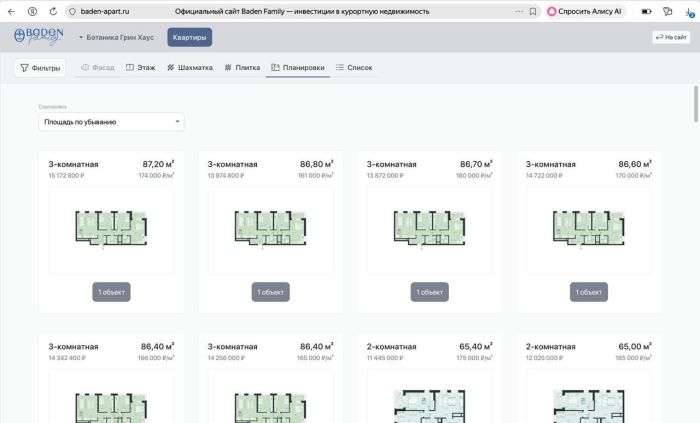Image resolution: width=700 pixels, height=423 pixels.
Task: Go back via the На сайт button
Action: 671,37
